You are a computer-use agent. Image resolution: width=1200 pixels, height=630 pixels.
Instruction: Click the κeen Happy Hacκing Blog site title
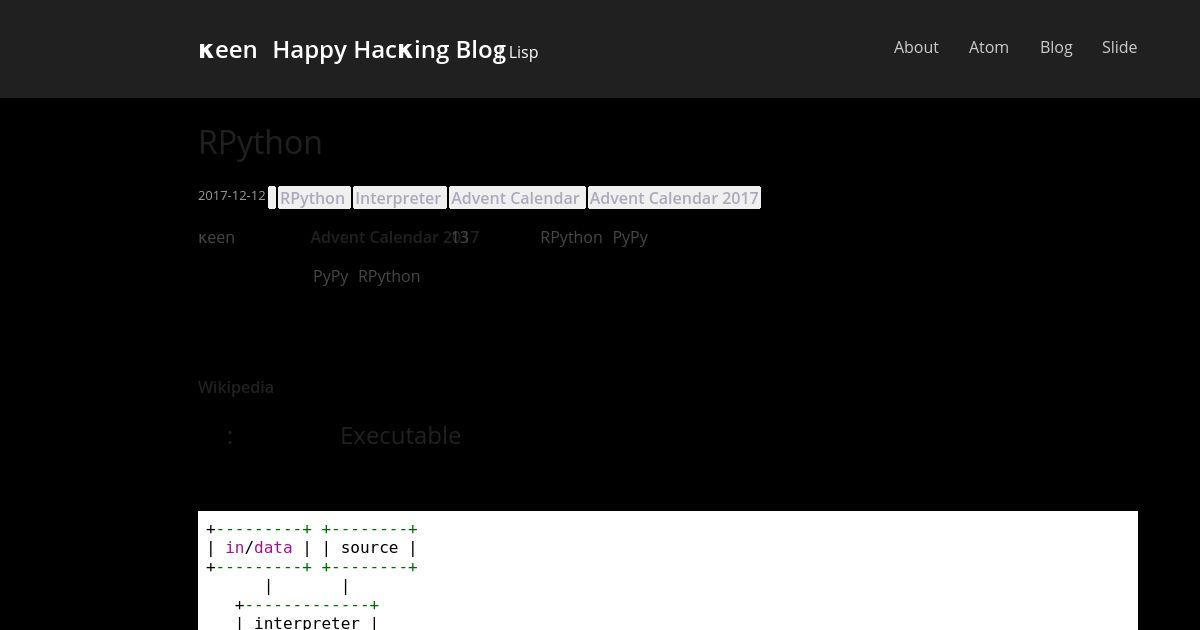pos(352,49)
